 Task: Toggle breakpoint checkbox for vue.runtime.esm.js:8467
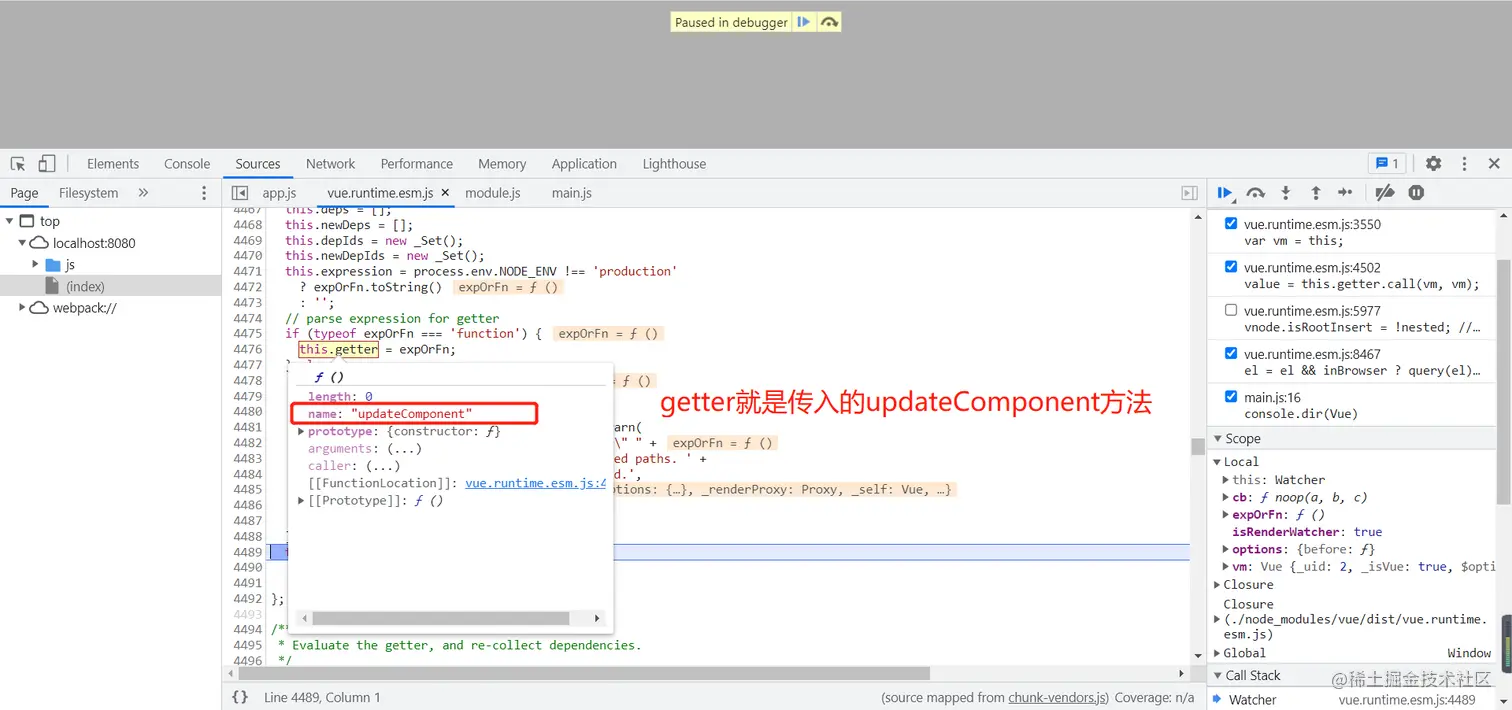tap(1231, 353)
